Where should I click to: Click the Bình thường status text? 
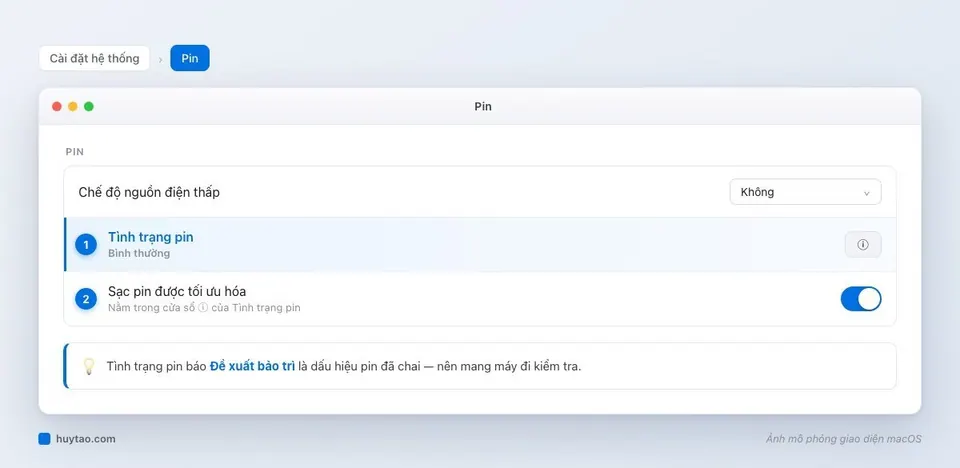[139, 253]
